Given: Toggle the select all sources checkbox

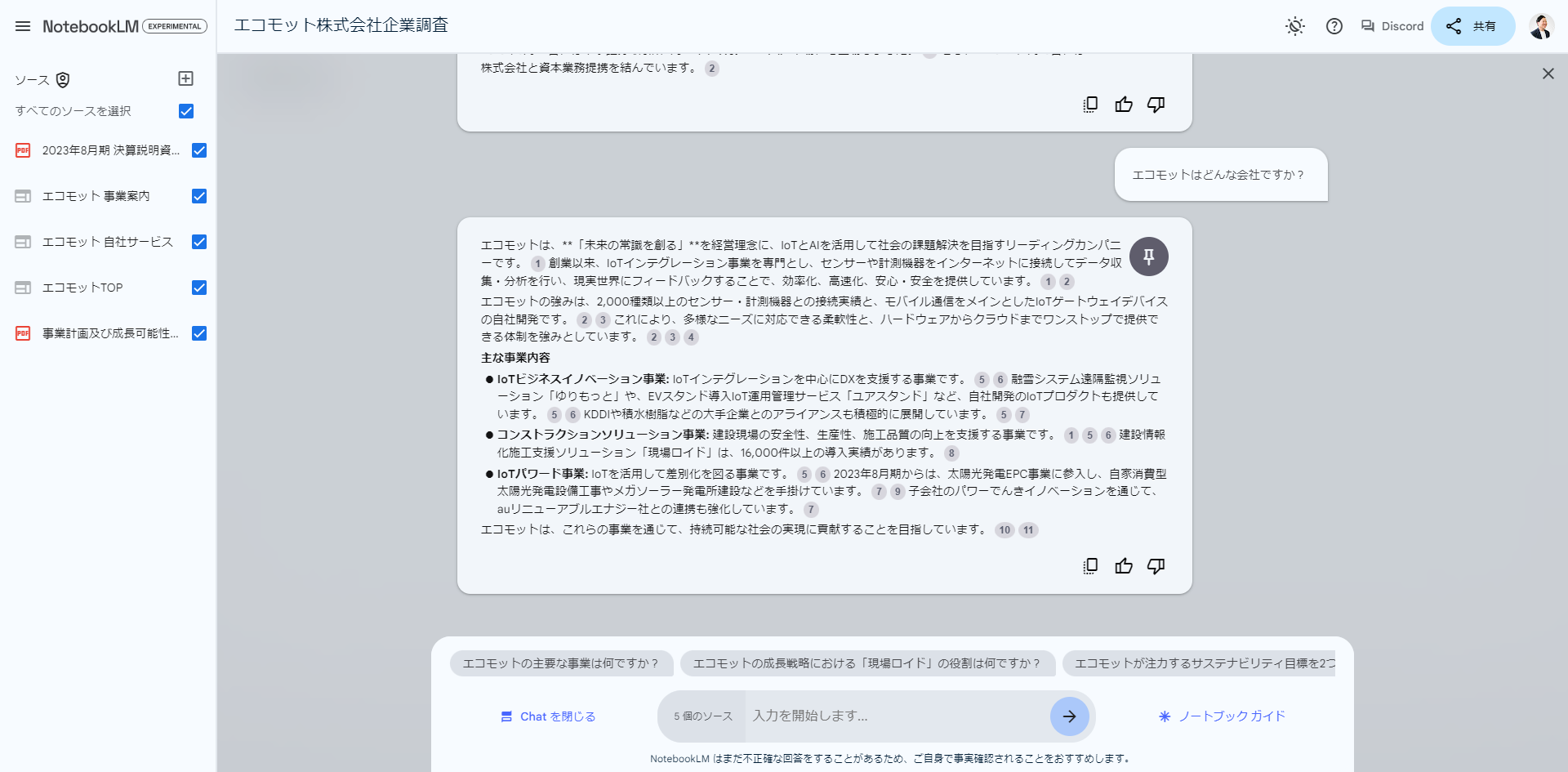Looking at the screenshot, I should (x=186, y=111).
